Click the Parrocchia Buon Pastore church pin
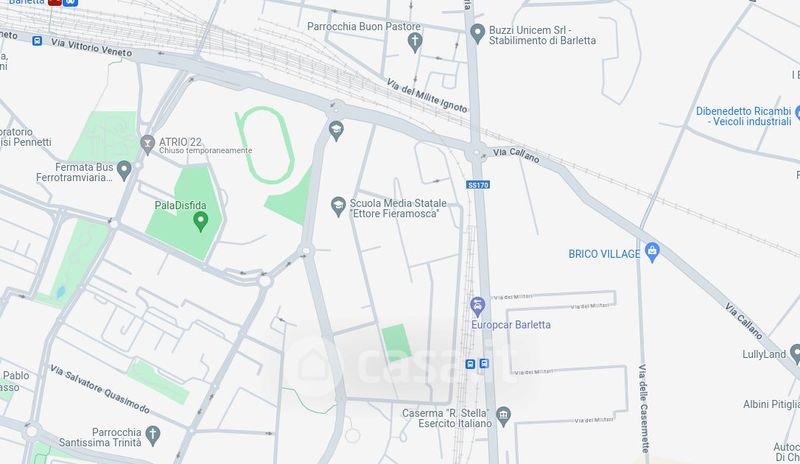 click(x=415, y=42)
